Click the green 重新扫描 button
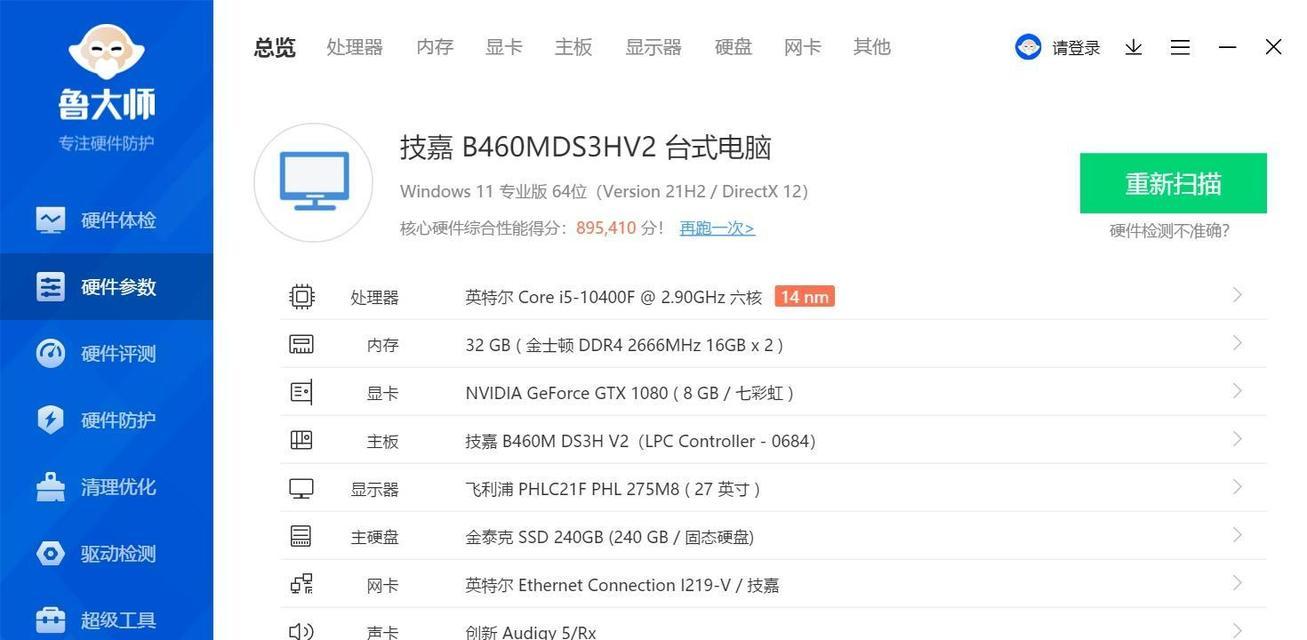The height and width of the screenshot is (640, 1307). (1173, 183)
